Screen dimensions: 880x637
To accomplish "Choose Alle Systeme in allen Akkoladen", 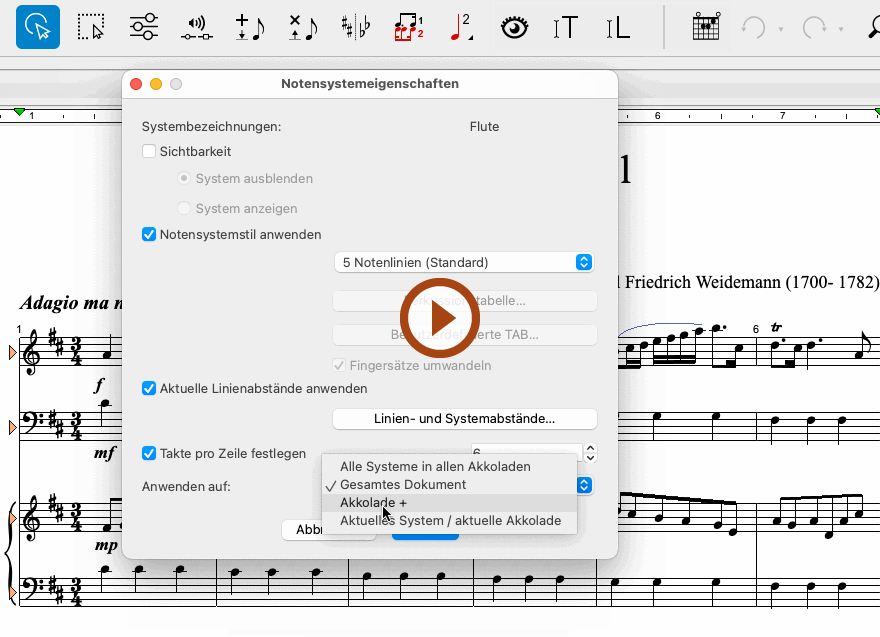I will pos(435,467).
